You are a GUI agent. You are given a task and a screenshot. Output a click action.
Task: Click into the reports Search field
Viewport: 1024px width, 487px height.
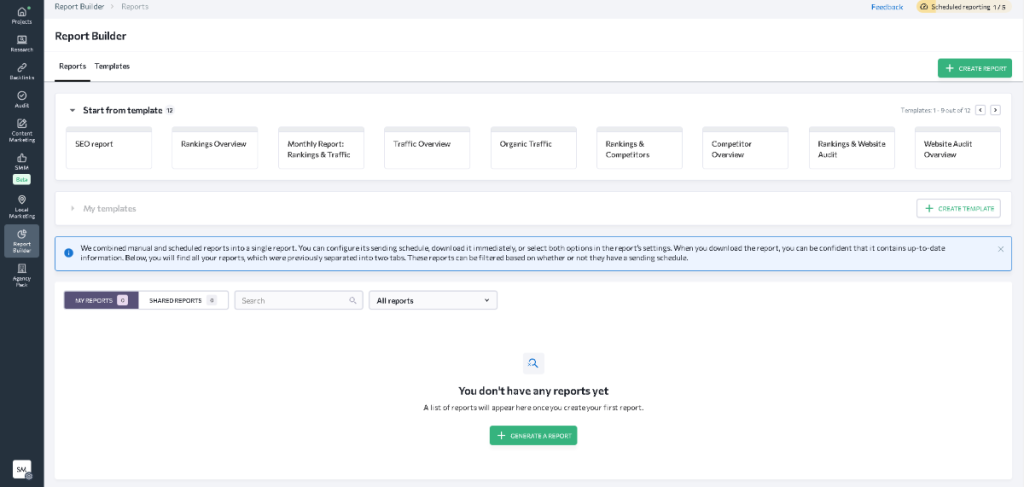coord(298,300)
